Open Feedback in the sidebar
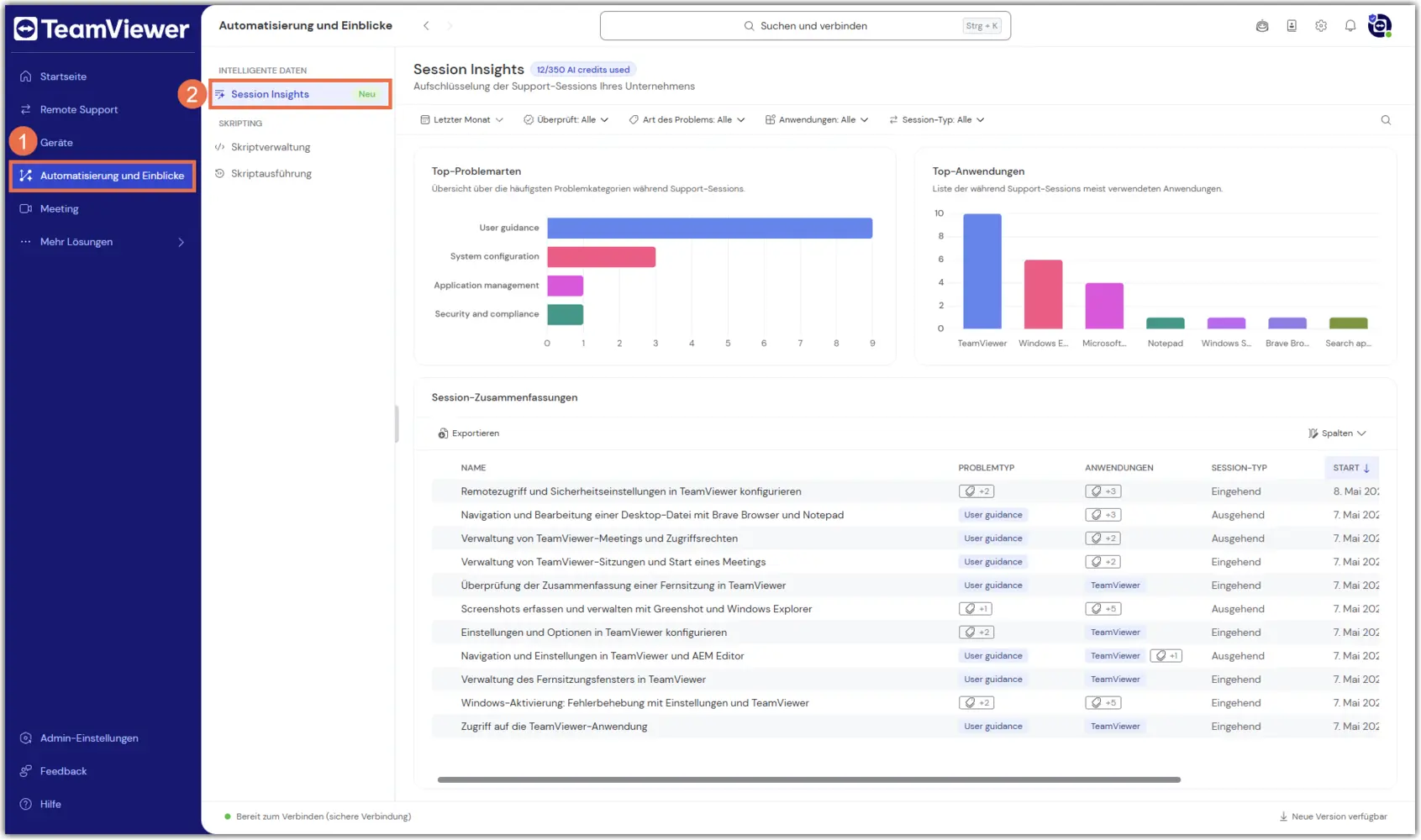The width and height of the screenshot is (1421, 840). [102, 771]
